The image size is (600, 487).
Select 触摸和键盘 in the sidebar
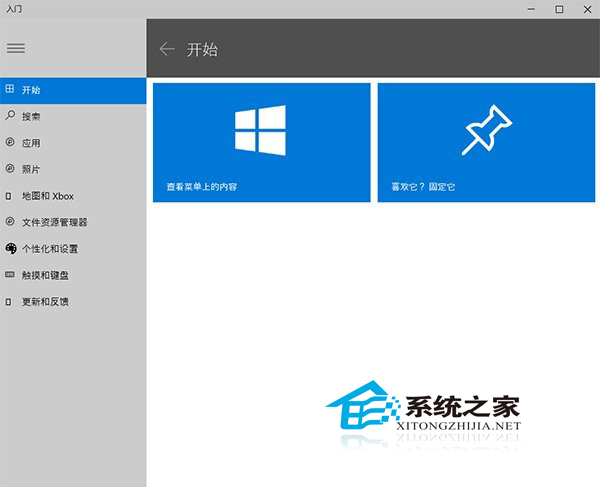pos(73,275)
